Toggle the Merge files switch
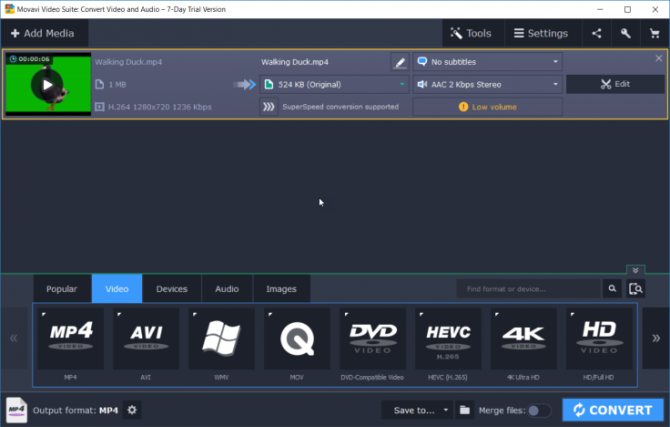Screen dimensions: 670x427 (539, 410)
